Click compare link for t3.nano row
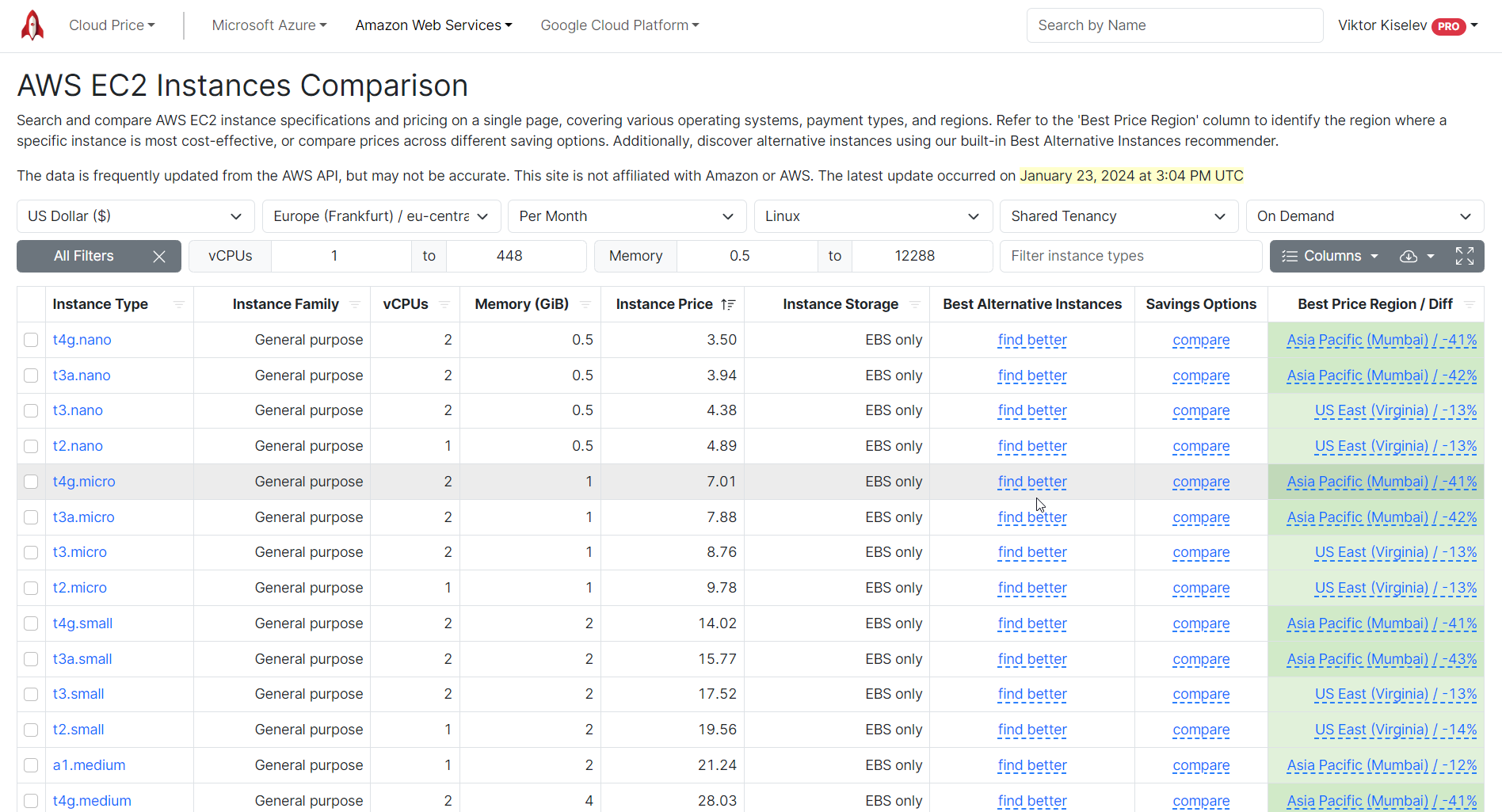The image size is (1502, 812). click(x=1201, y=410)
